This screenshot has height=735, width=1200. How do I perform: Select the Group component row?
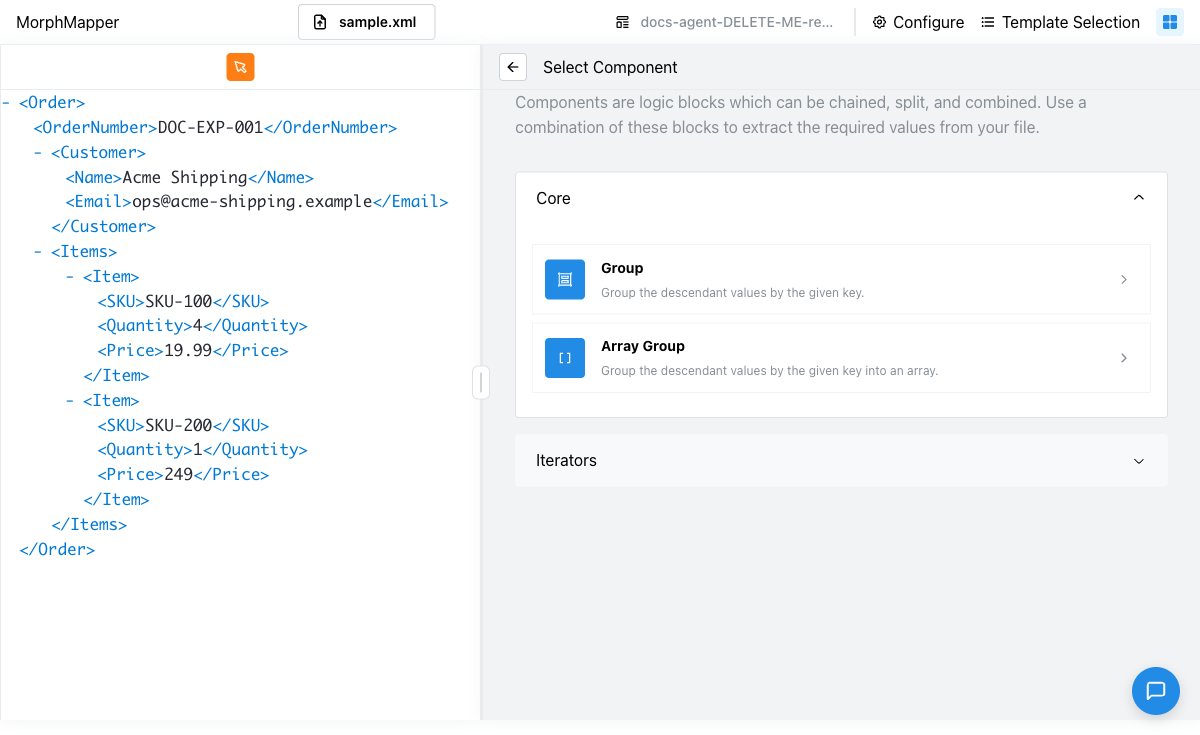841,280
